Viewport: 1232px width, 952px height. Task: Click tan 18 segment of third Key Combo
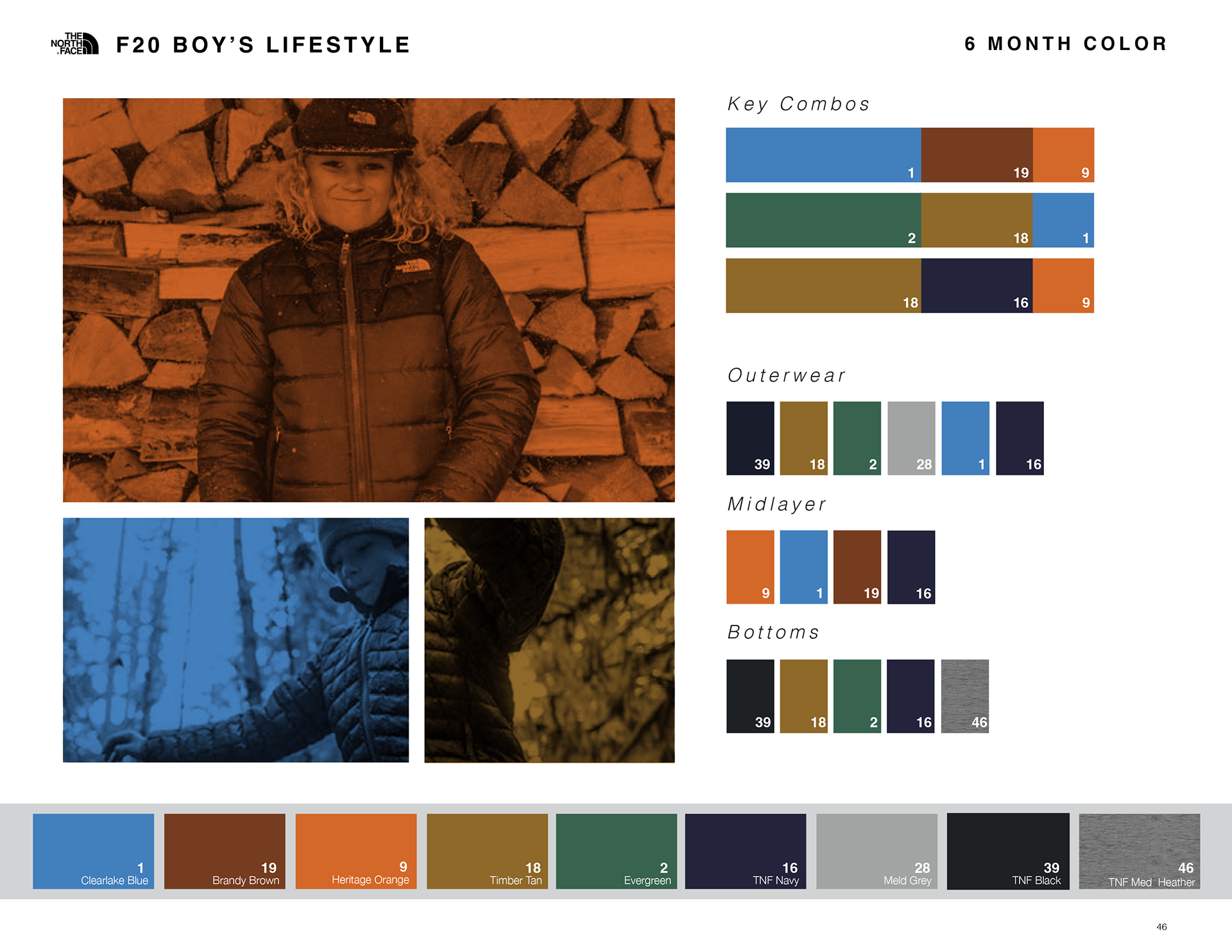tap(823, 285)
